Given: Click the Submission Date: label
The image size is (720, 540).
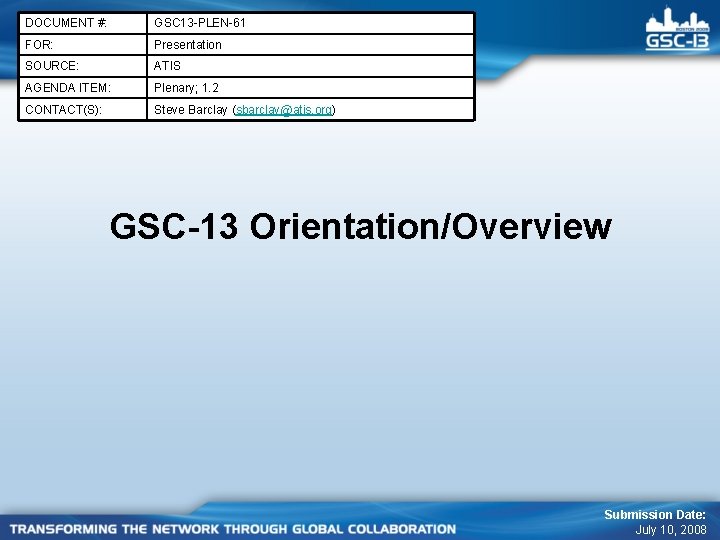Looking at the screenshot, I should click(655, 515).
